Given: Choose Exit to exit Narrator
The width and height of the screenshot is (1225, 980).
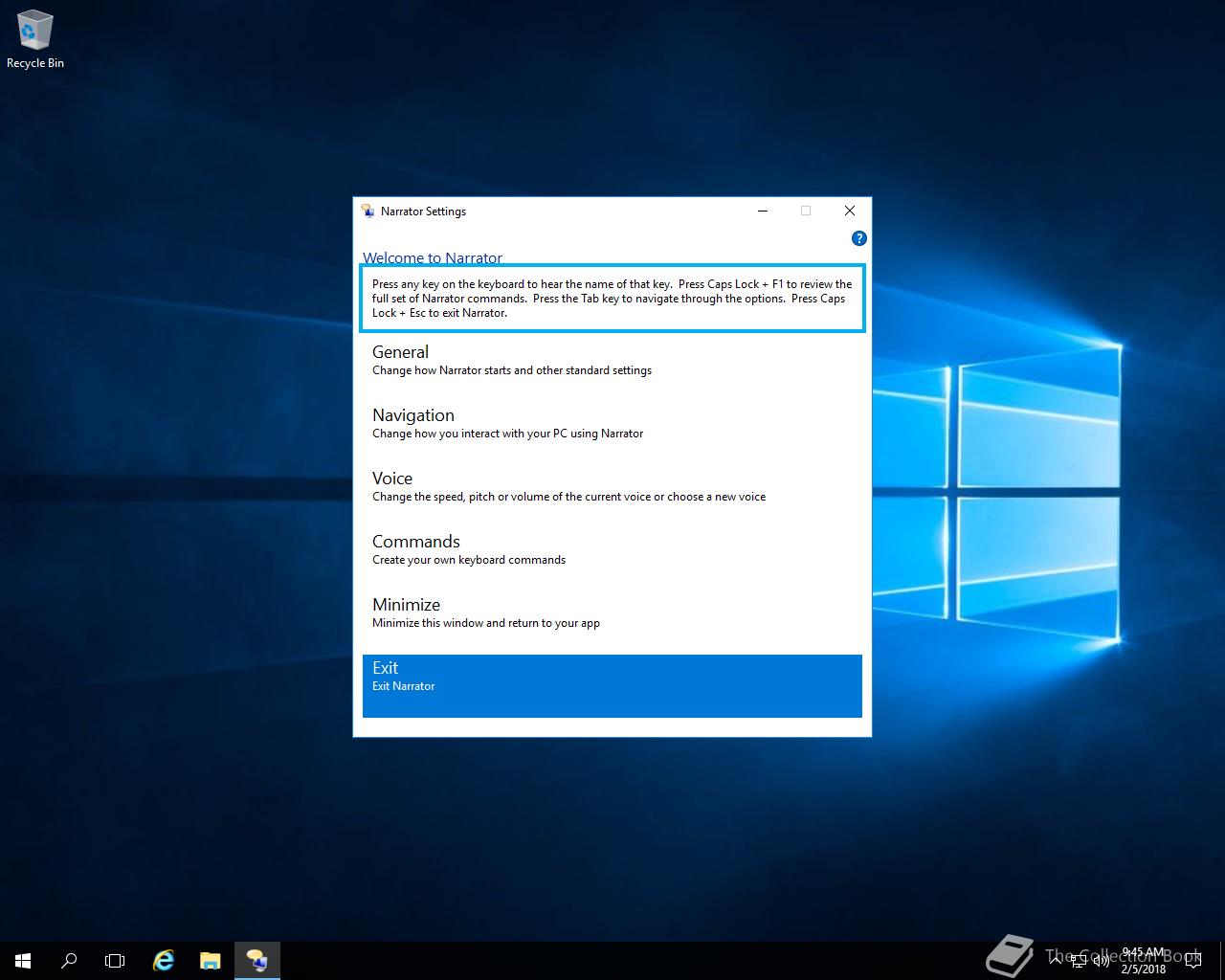Looking at the screenshot, I should click(612, 686).
